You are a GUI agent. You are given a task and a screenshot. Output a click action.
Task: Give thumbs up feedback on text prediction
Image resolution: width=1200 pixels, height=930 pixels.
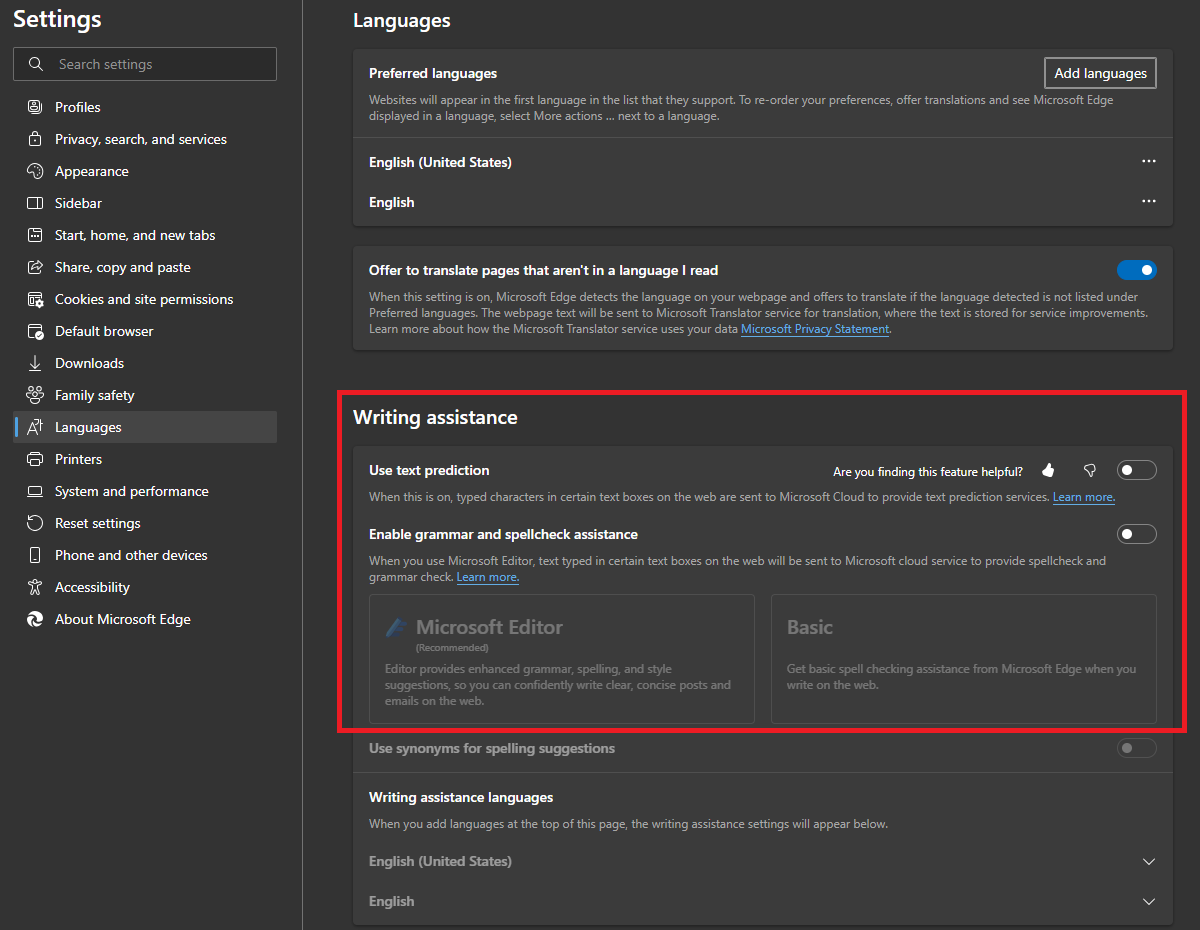pyautogui.click(x=1048, y=470)
